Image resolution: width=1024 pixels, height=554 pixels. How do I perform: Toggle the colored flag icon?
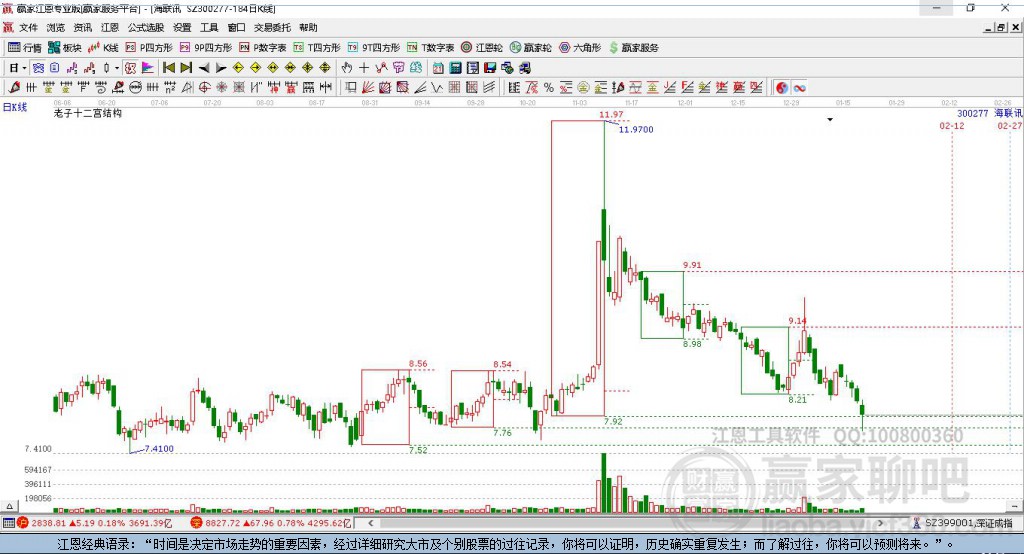[148, 68]
